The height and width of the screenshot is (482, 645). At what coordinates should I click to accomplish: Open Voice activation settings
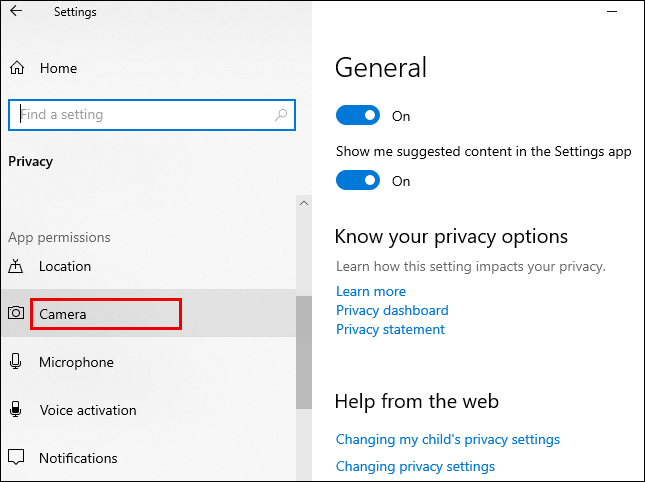88,410
